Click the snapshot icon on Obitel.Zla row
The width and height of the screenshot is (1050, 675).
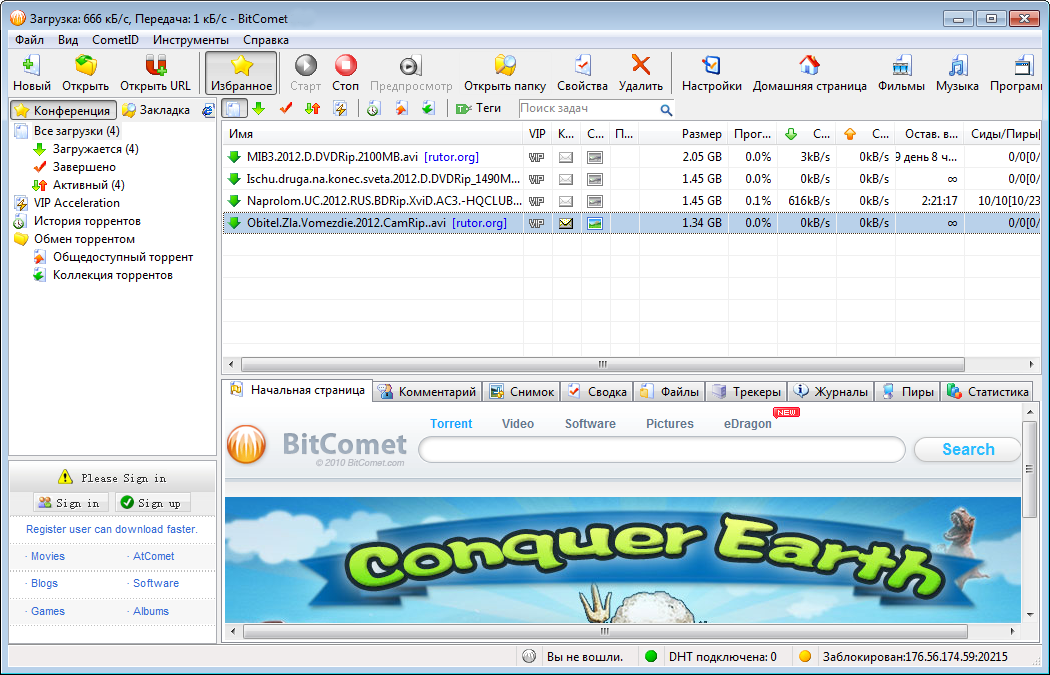point(595,223)
